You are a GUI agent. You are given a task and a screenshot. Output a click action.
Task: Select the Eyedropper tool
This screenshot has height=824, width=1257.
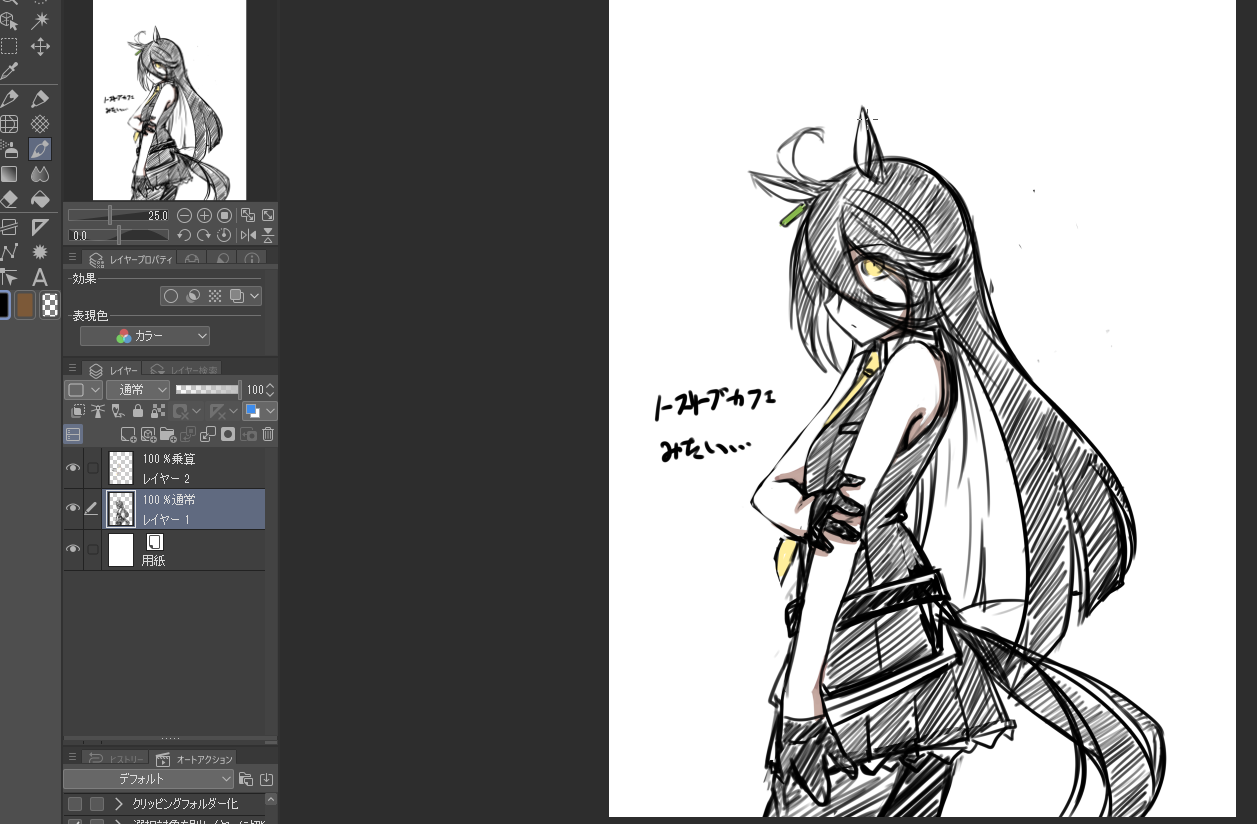[x=9, y=71]
